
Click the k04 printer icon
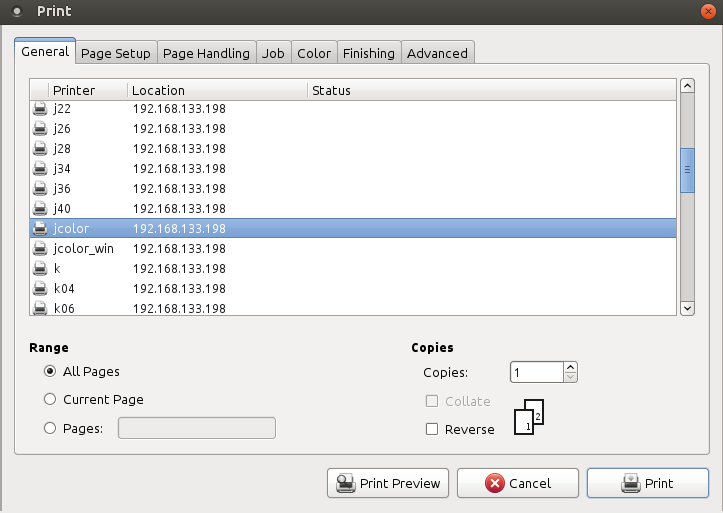pyautogui.click(x=40, y=289)
